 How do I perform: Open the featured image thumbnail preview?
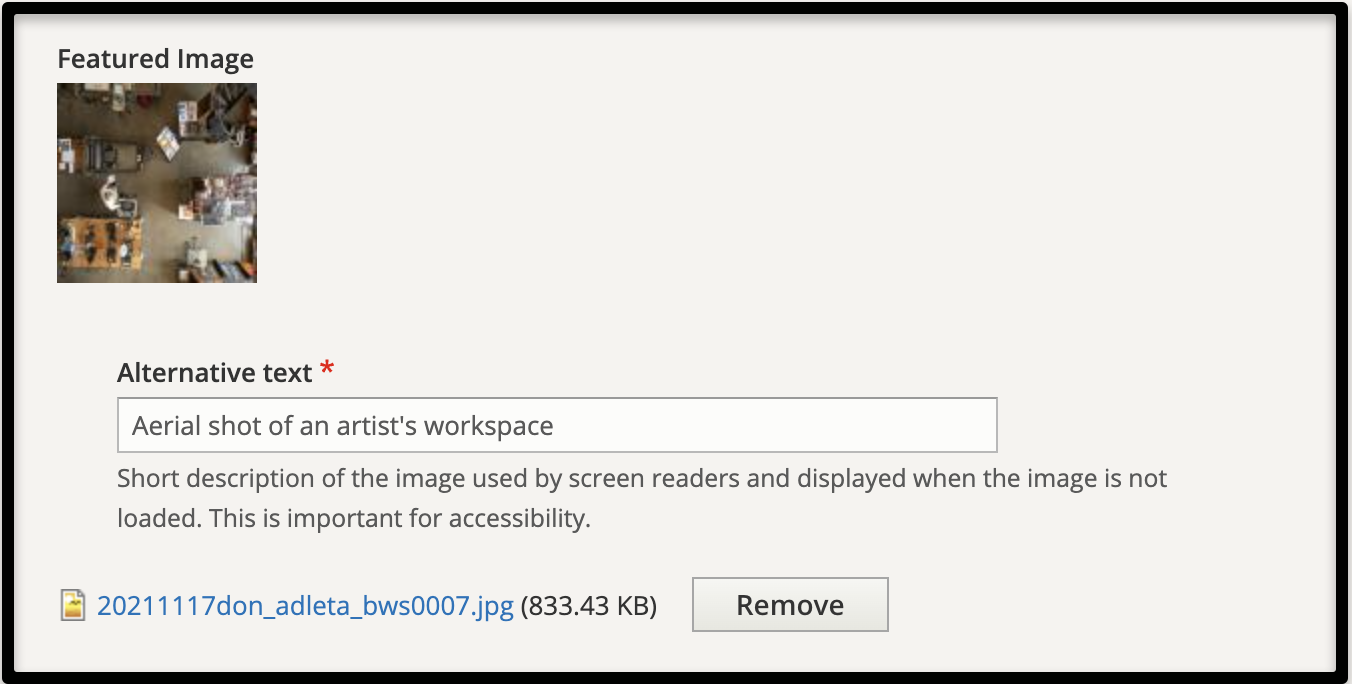tap(157, 183)
